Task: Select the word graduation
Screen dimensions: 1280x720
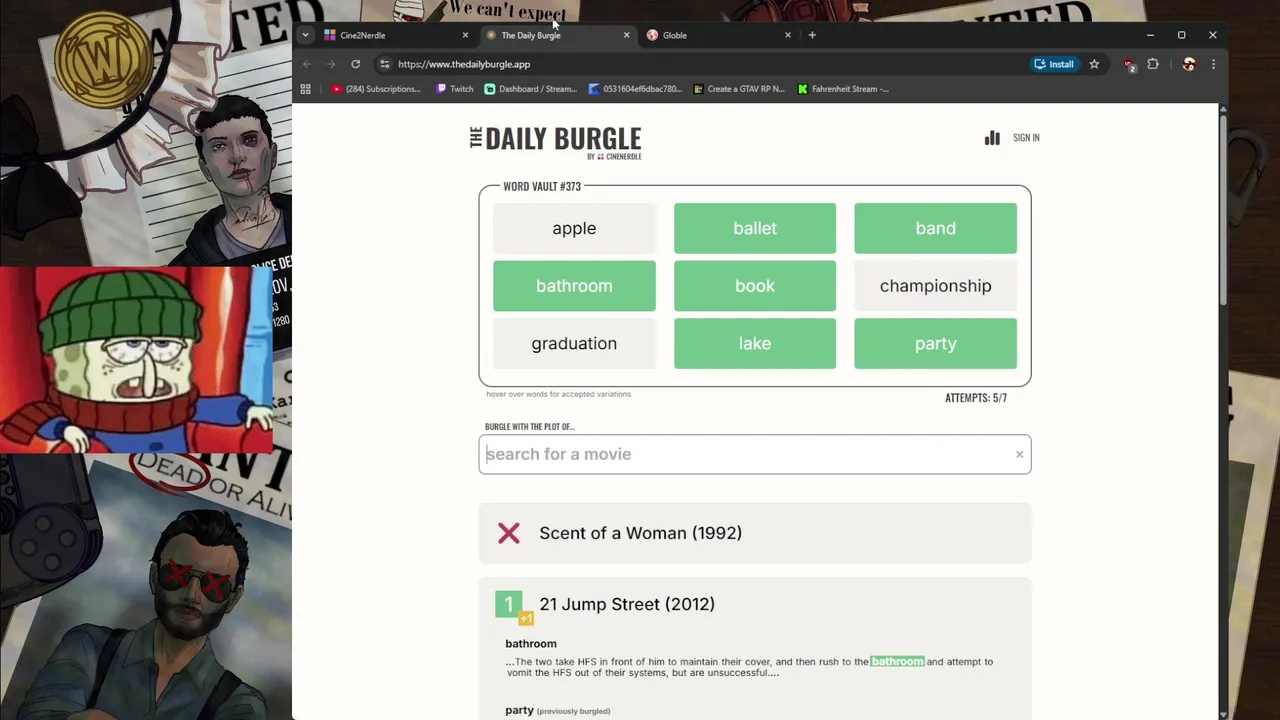Action: pyautogui.click(x=574, y=343)
